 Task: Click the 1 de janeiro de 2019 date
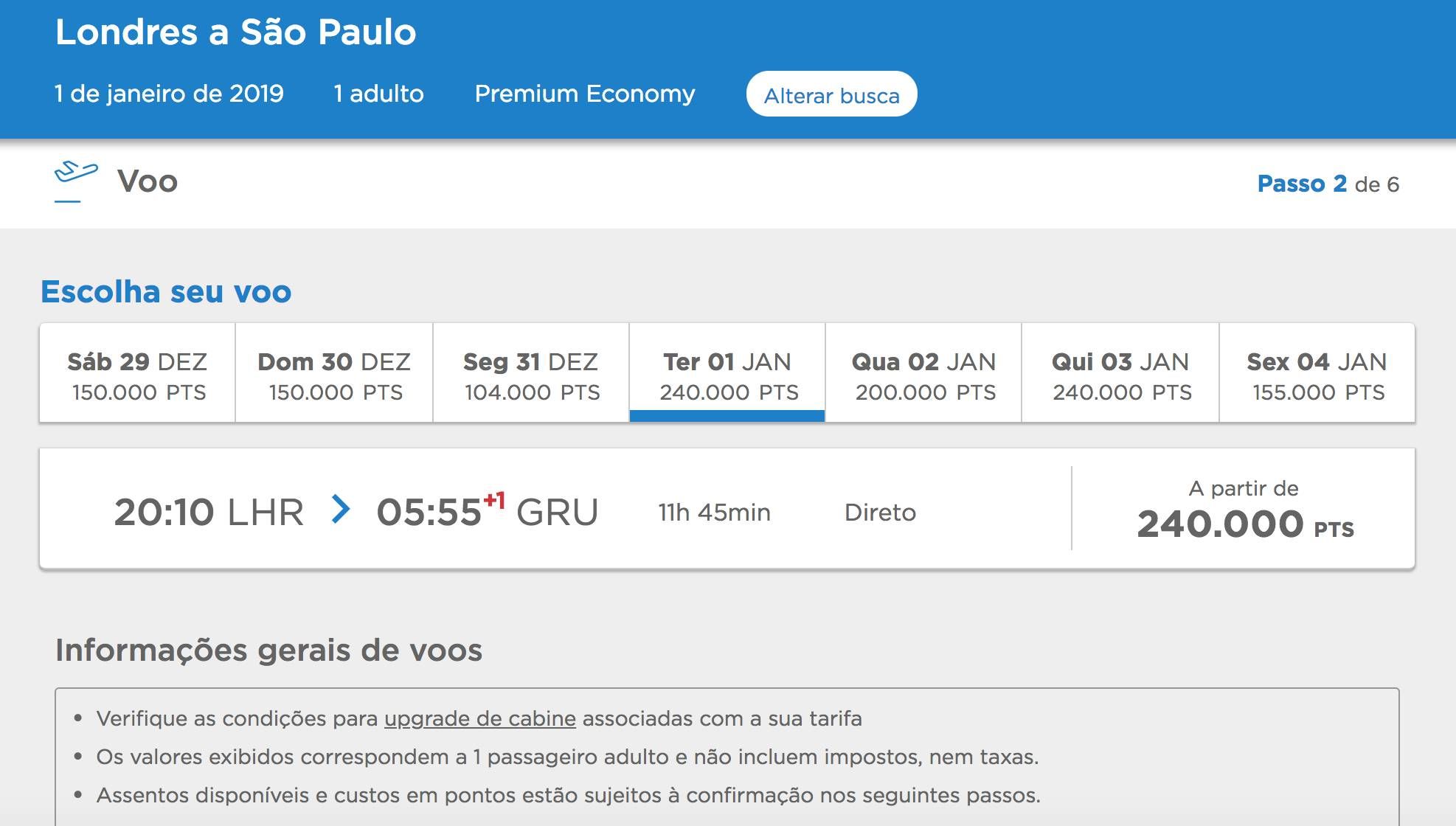(x=169, y=94)
